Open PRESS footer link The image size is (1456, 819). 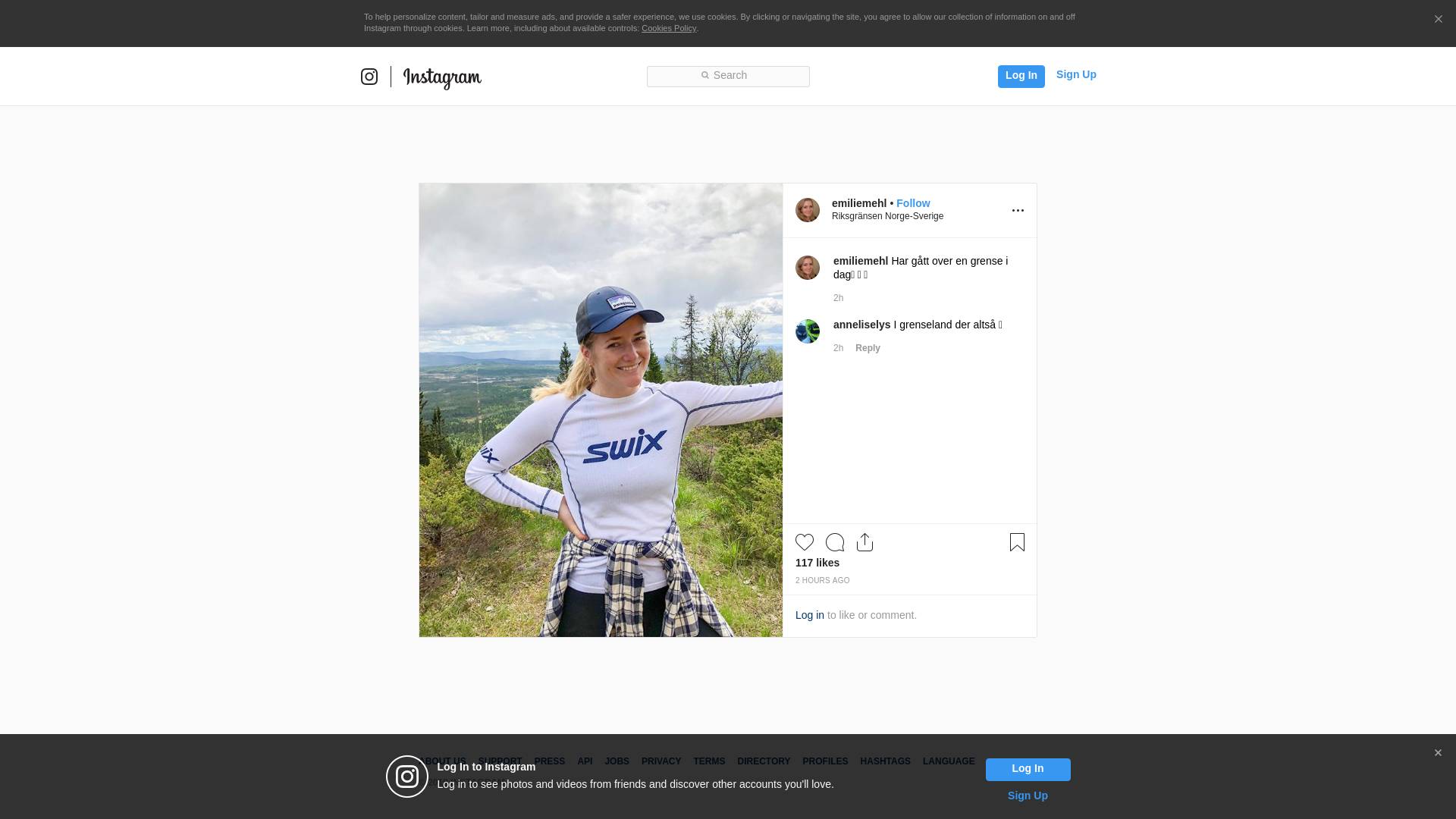(x=550, y=761)
